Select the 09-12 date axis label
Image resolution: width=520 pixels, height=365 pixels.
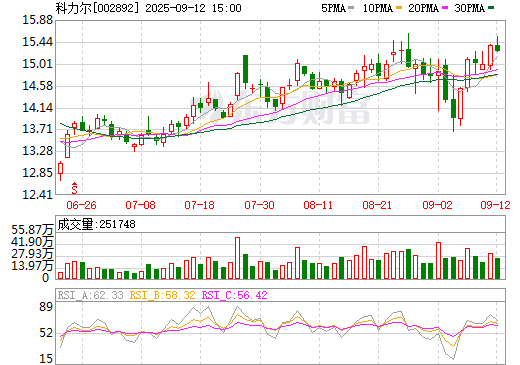(x=495, y=205)
